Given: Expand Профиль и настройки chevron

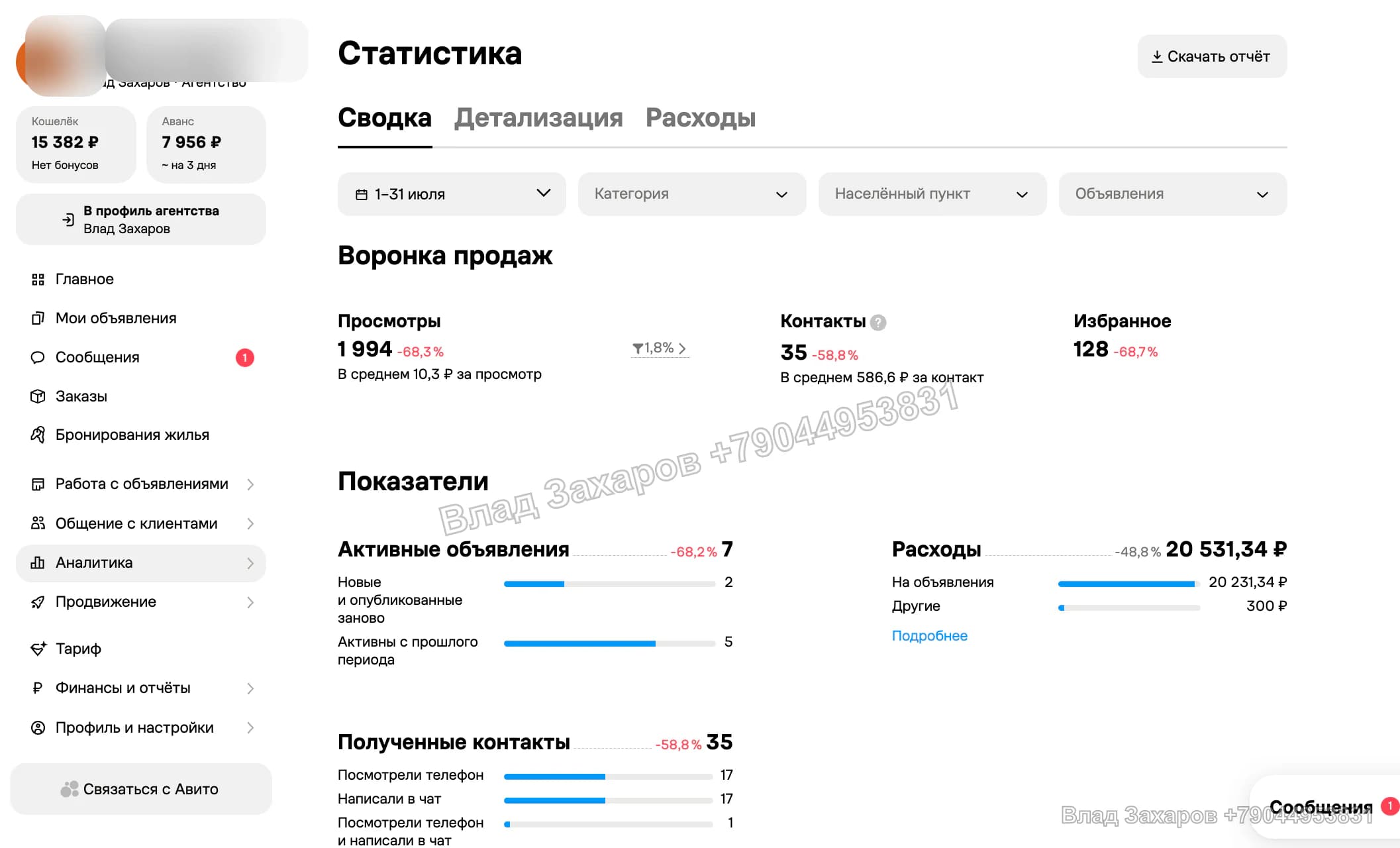Looking at the screenshot, I should coord(250,727).
